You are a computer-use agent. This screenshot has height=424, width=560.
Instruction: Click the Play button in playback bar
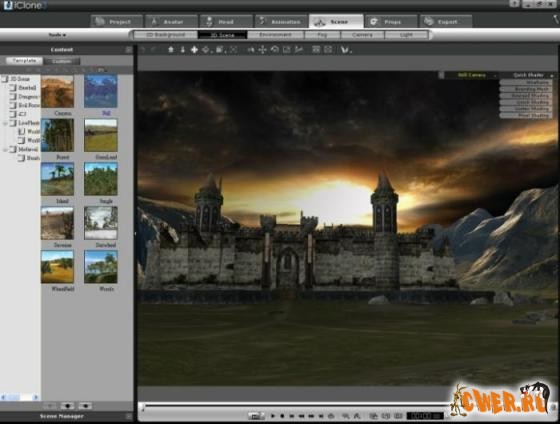(272, 416)
